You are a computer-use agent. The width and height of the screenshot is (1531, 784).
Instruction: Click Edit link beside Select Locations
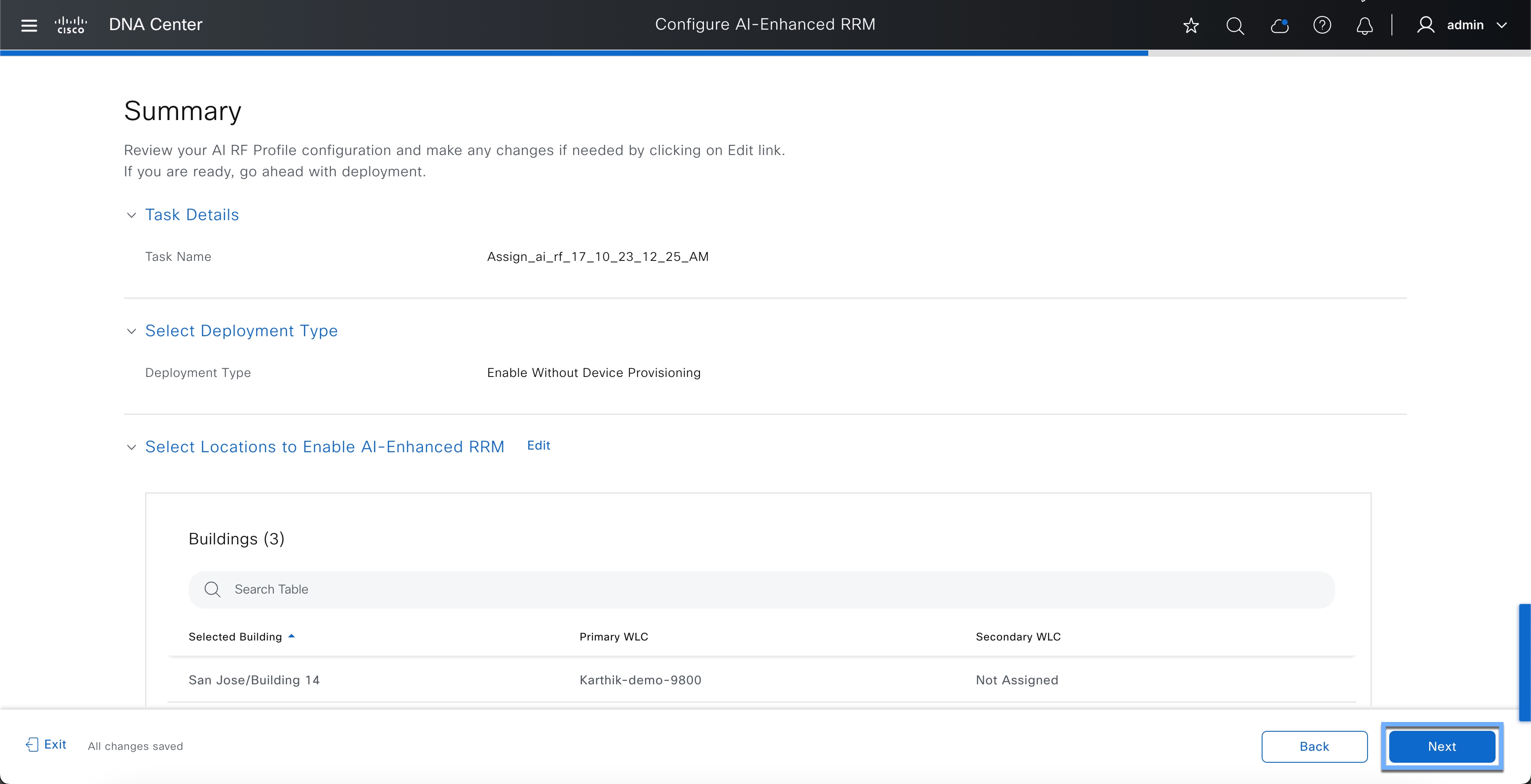[539, 446]
